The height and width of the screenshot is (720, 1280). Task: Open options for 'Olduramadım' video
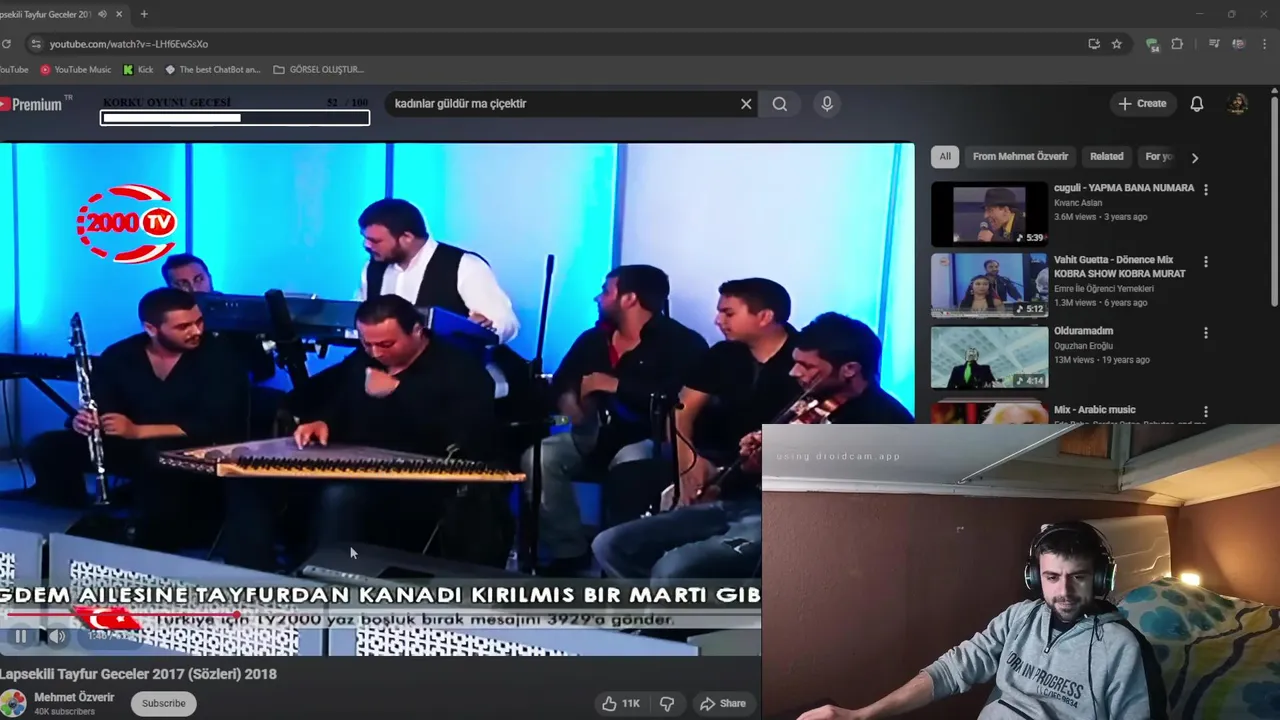[x=1205, y=332]
